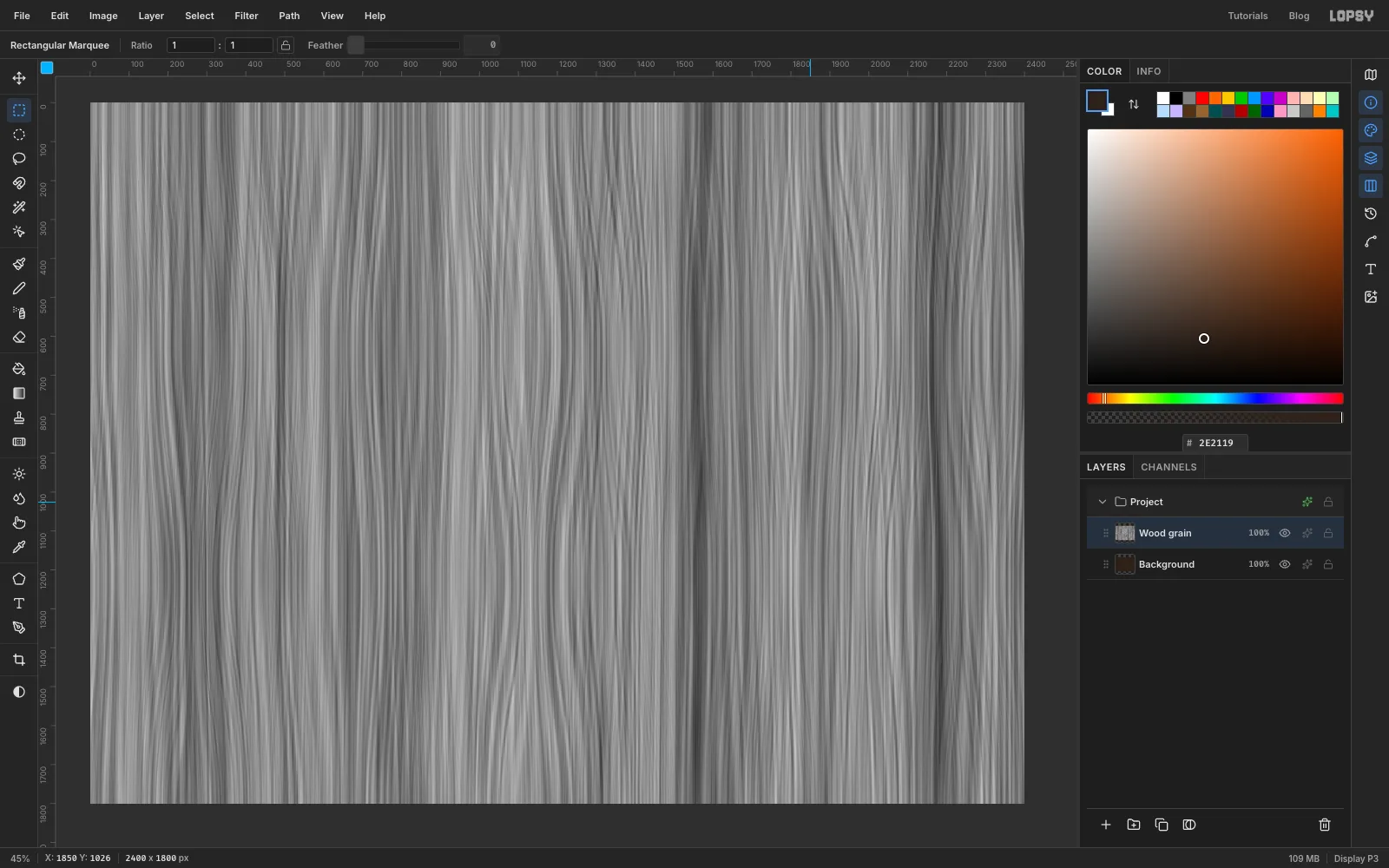This screenshot has height=868, width=1389.
Task: Open the File menu
Action: [22, 16]
